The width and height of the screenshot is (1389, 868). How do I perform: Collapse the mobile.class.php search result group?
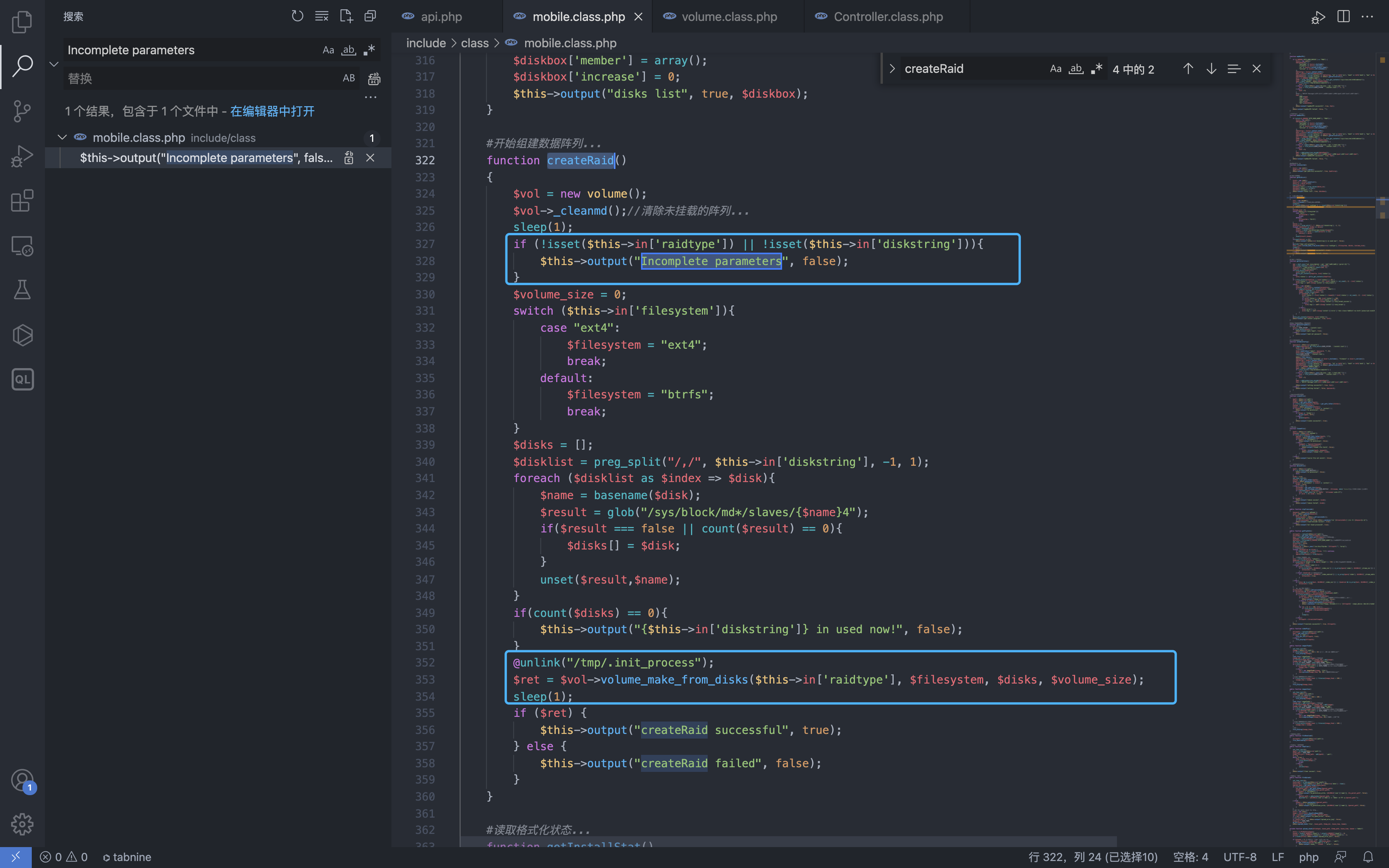pyautogui.click(x=62, y=138)
